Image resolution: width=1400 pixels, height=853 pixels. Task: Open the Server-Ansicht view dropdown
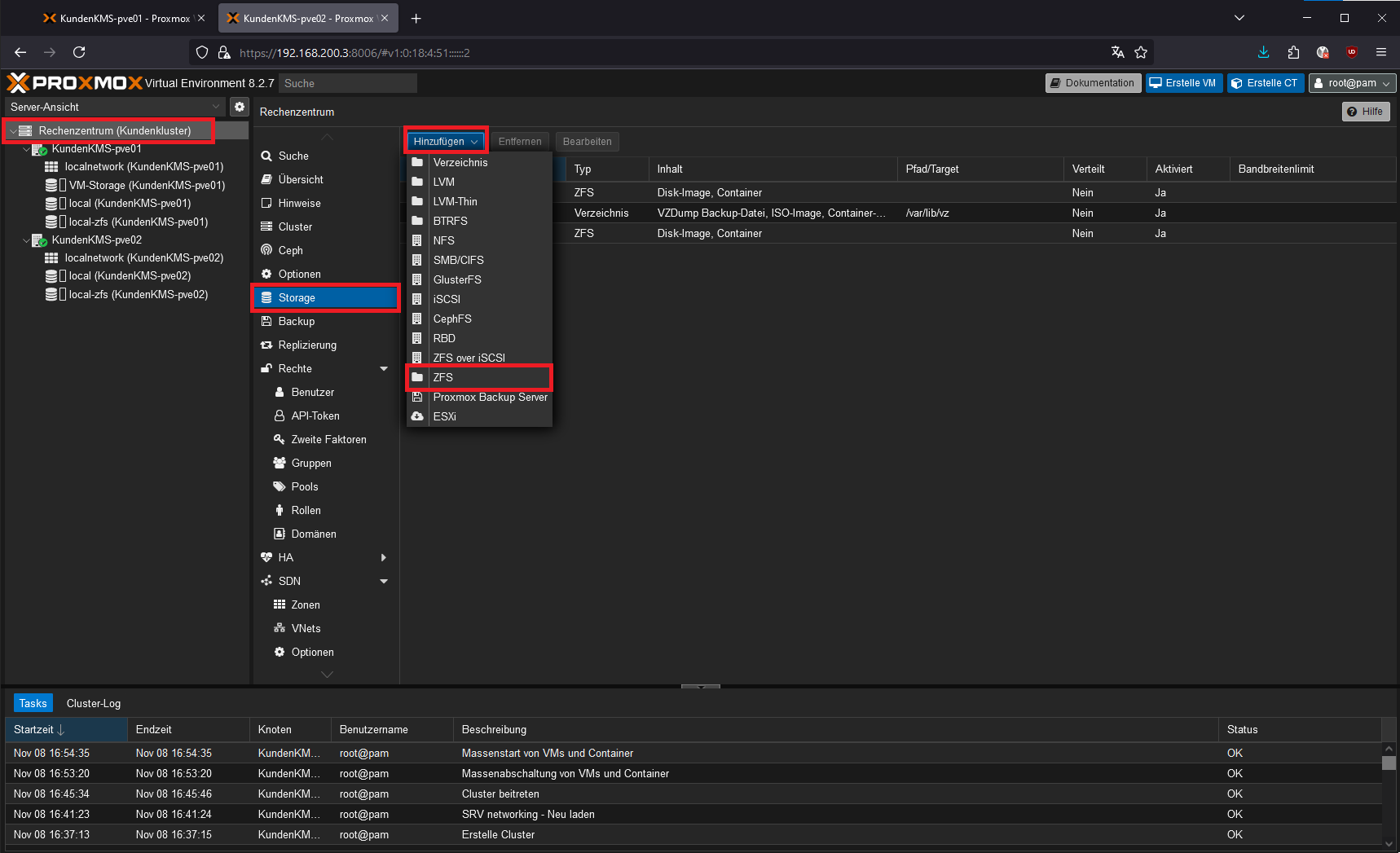coord(216,107)
